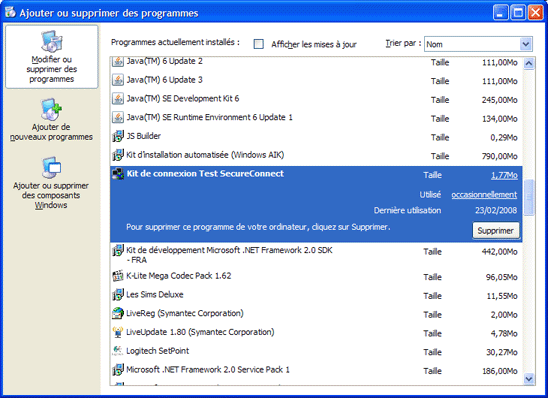Click the Java(TM) 6 Update 3 icon

click(118, 80)
